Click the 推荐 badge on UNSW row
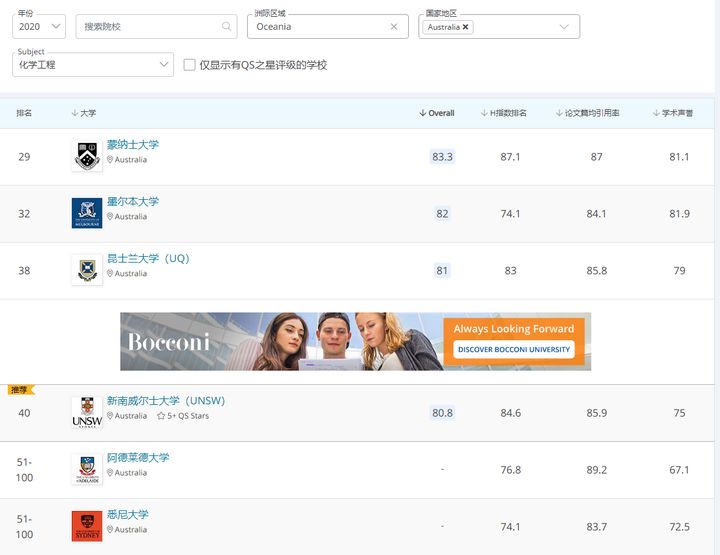The height and width of the screenshot is (555, 720). 20,390
